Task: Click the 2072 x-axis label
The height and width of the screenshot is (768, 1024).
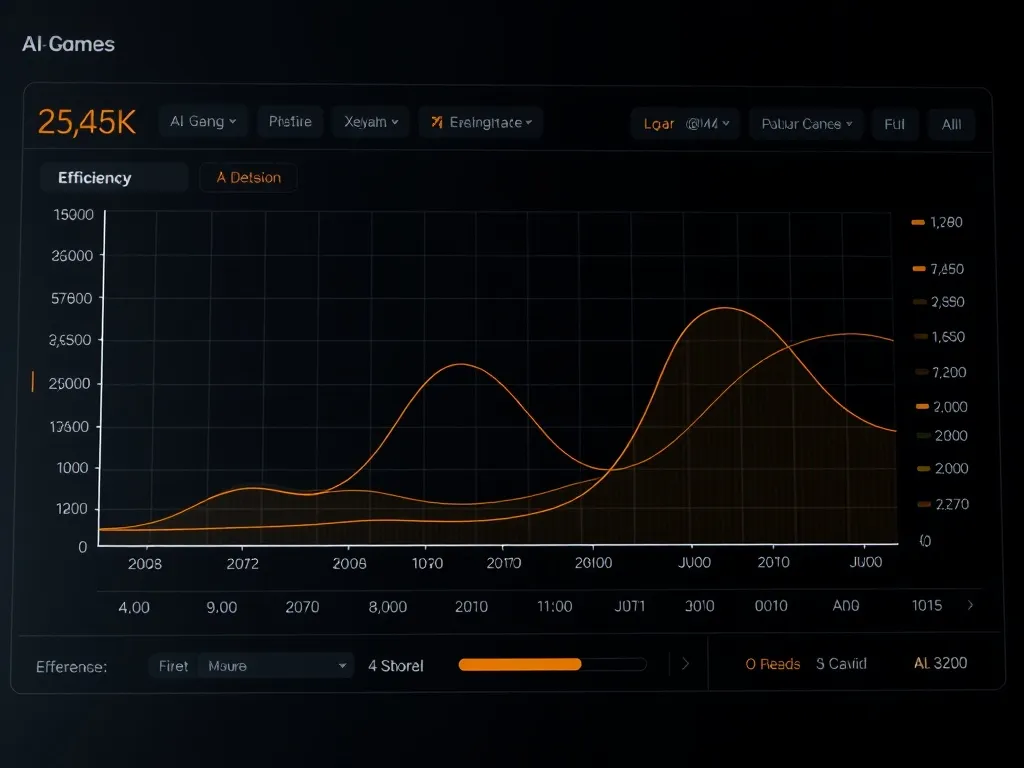Action: [242, 564]
